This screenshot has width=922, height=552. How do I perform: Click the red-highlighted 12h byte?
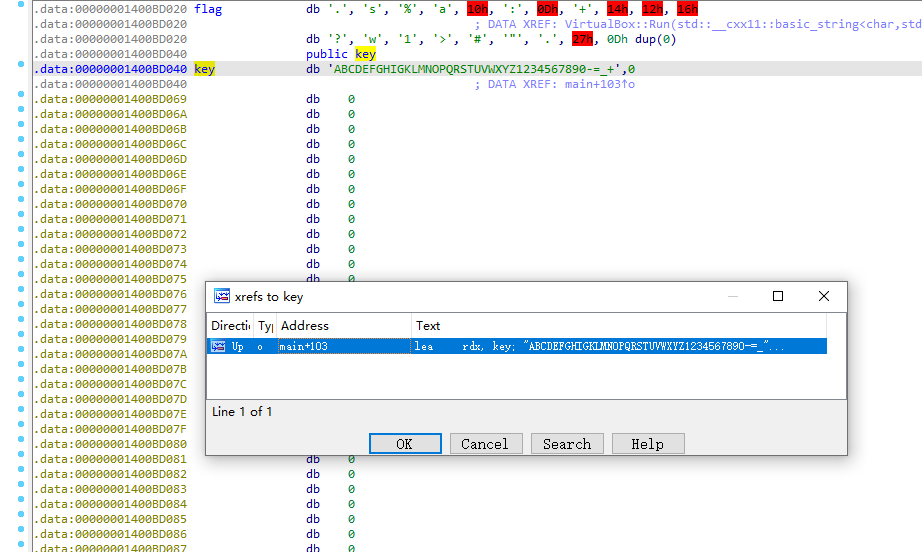pyautogui.click(x=653, y=9)
